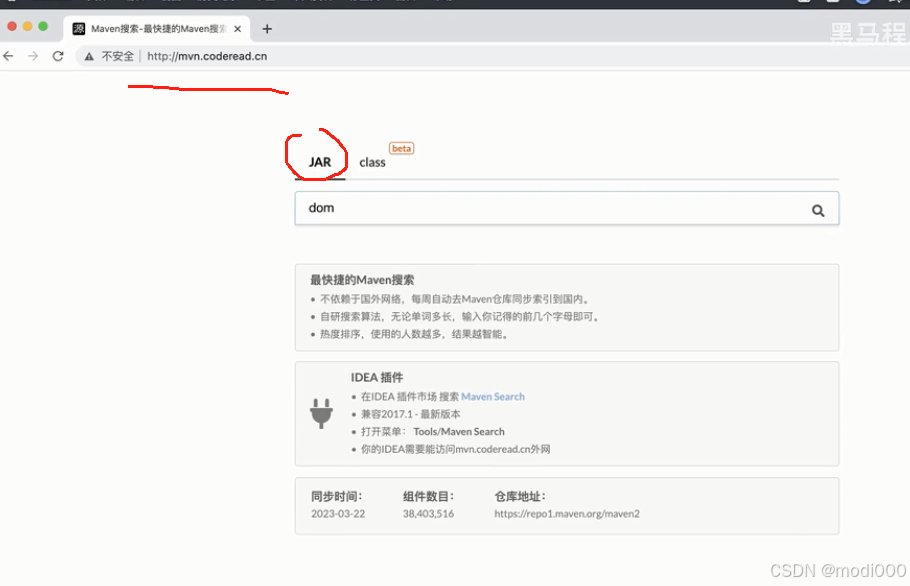Reload the page with the refresh icon
This screenshot has width=910, height=586.
click(58, 56)
